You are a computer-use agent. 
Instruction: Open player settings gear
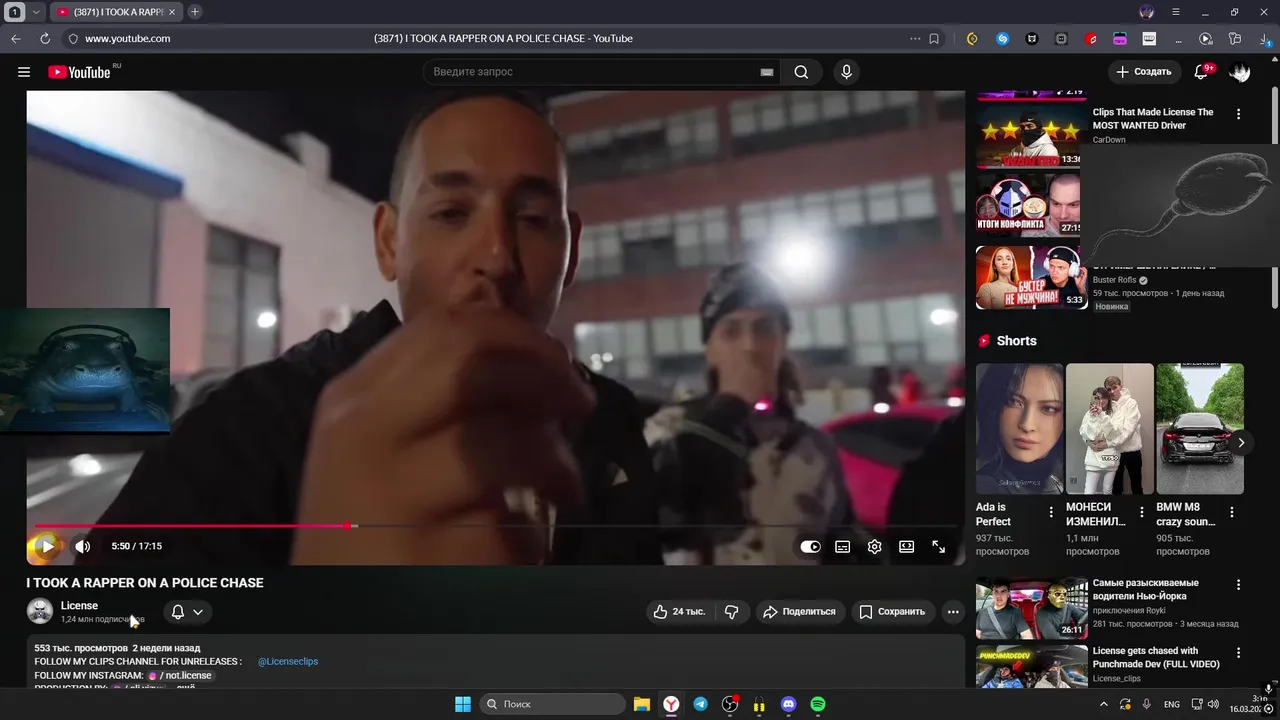point(875,547)
